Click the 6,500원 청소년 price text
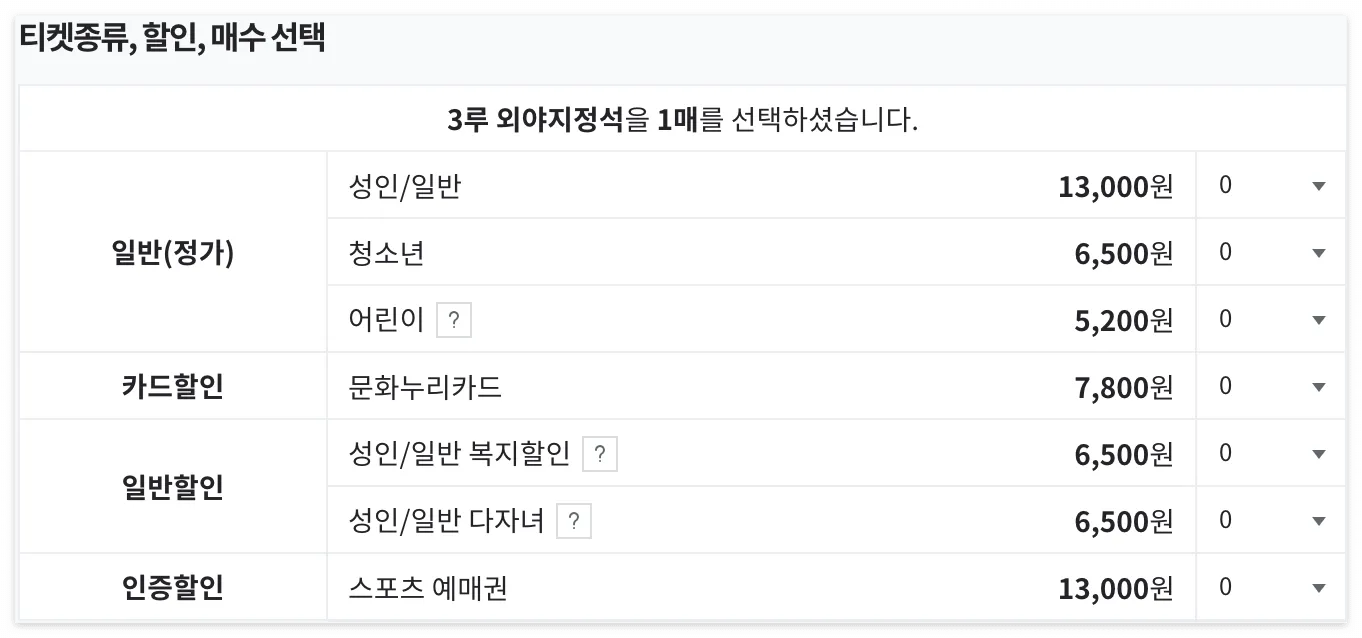1362x638 pixels. [1125, 252]
